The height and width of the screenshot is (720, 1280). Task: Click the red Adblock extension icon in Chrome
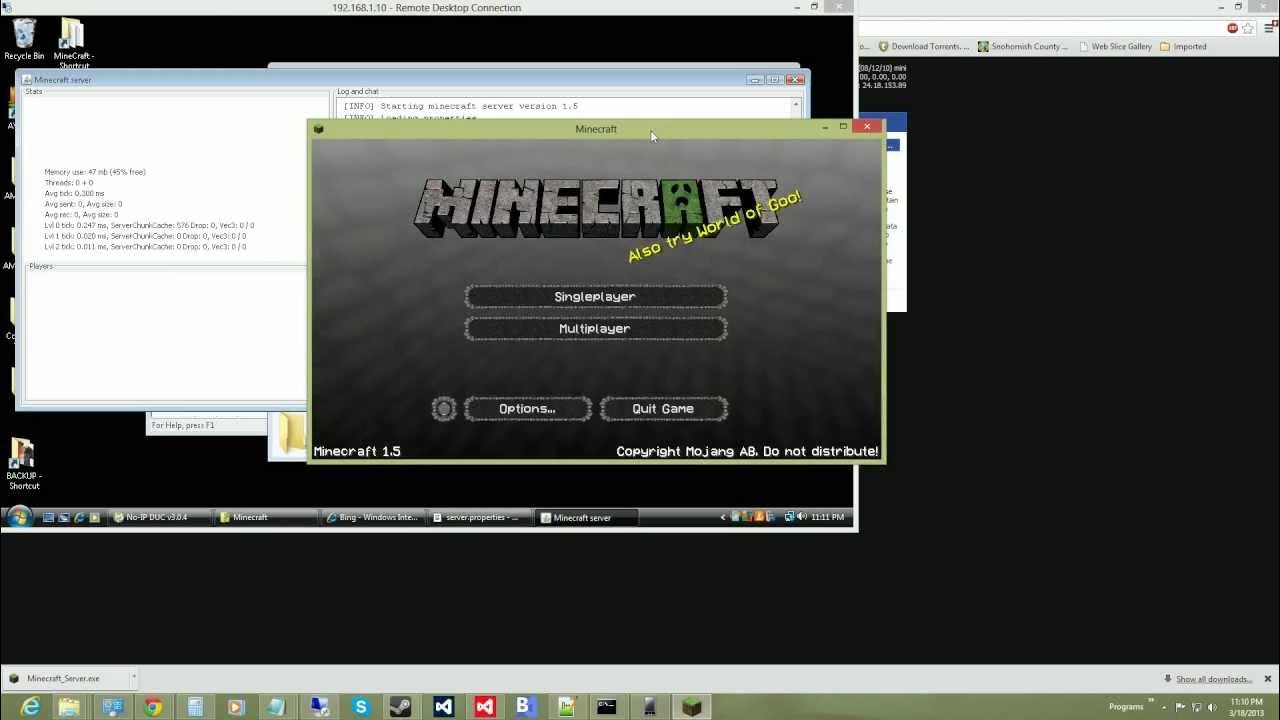click(1233, 28)
